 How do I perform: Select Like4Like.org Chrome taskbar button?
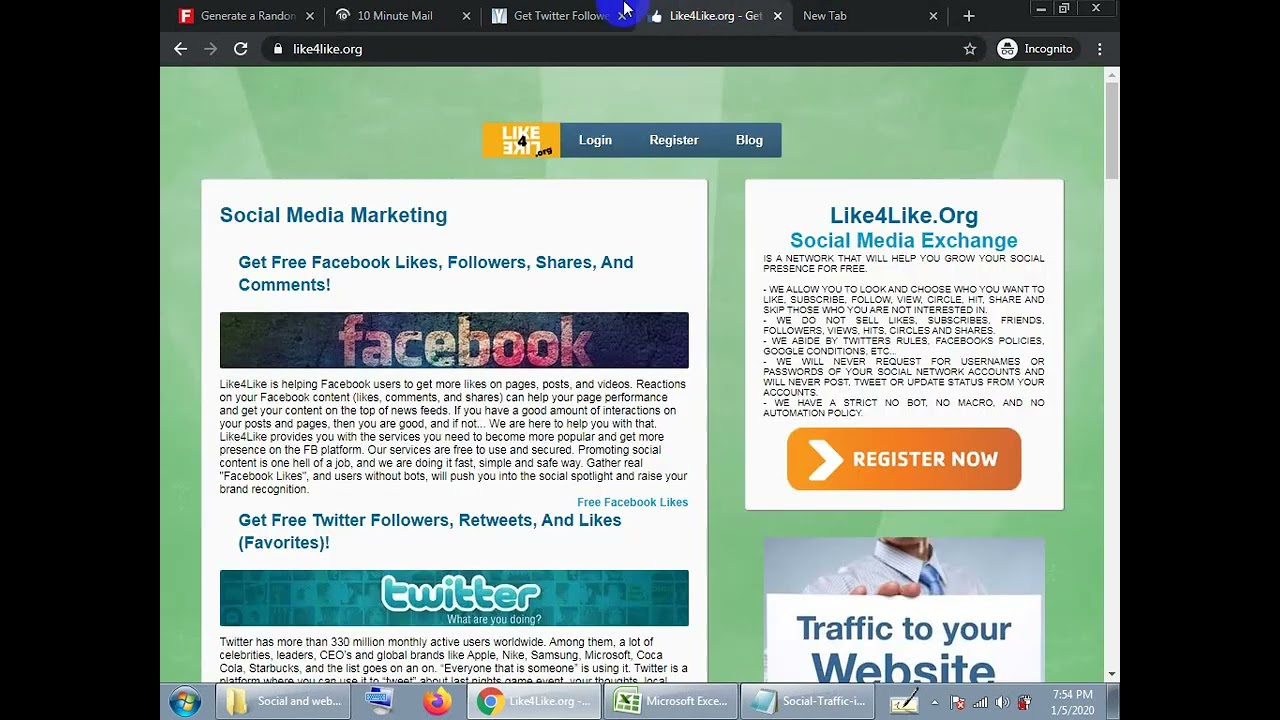pyautogui.click(x=534, y=702)
